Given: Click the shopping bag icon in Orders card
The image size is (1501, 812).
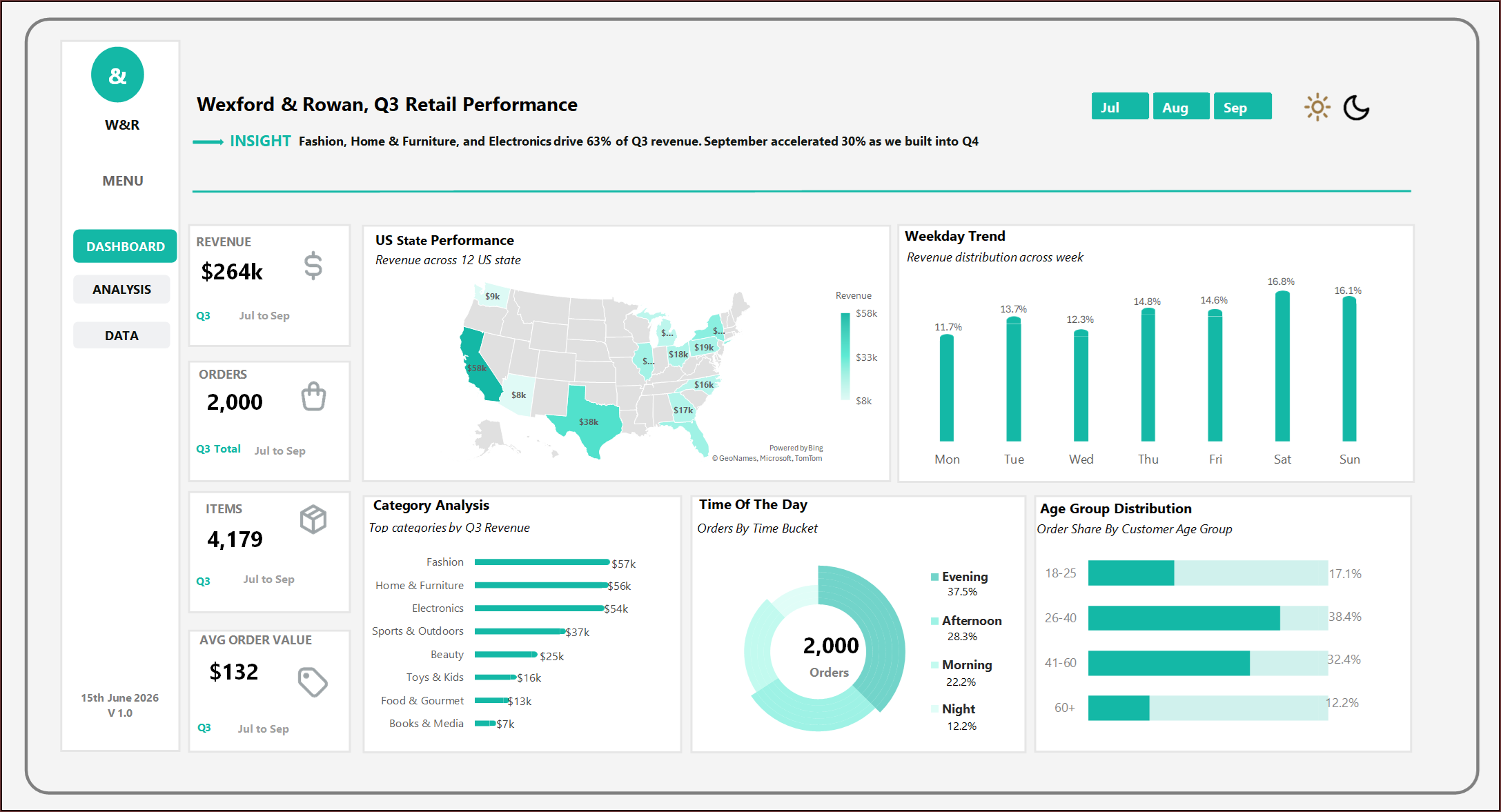Looking at the screenshot, I should click(313, 396).
